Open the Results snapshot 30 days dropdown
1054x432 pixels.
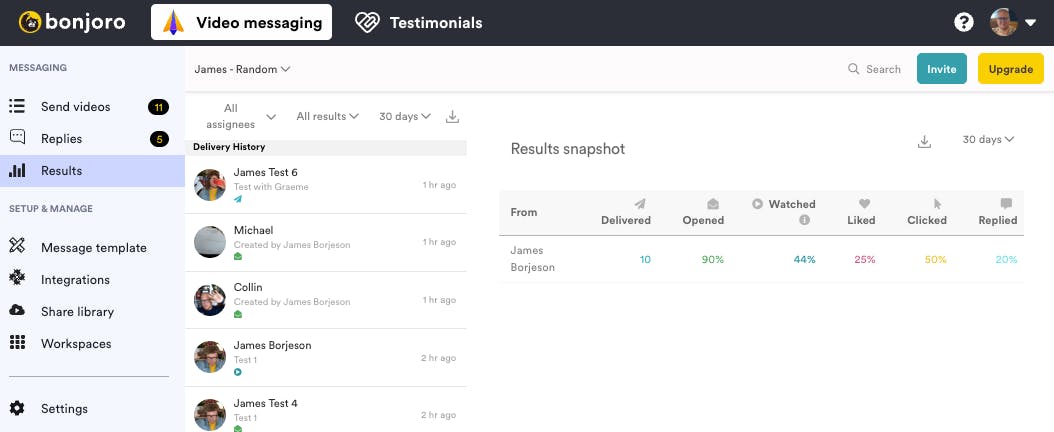[x=988, y=140]
